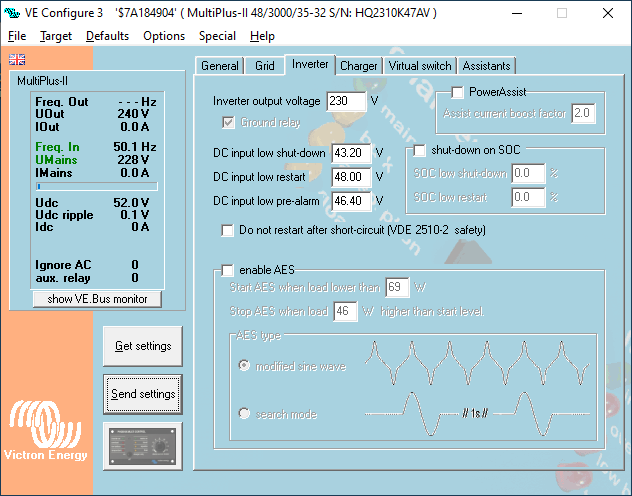
Task: Click the Get settings button
Action: click(x=143, y=346)
